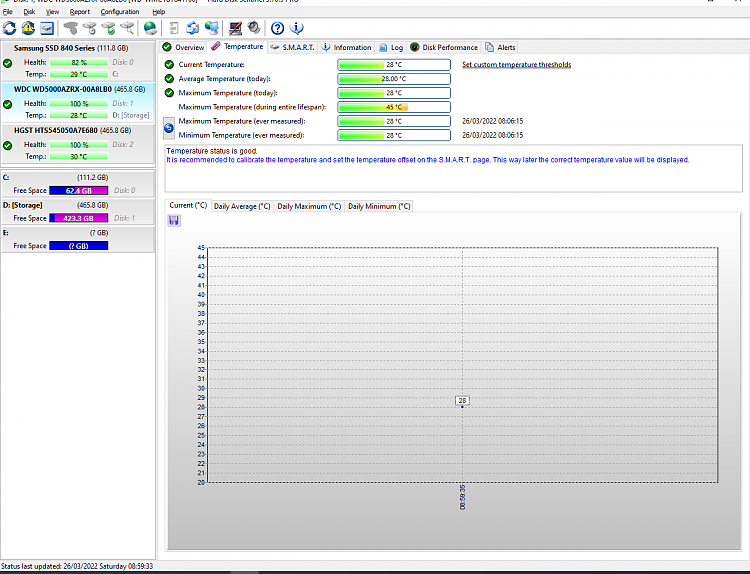The width and height of the screenshot is (750, 574).
Task: Switch to the Daily Maximum (°C) chart tab
Action: tap(309, 206)
